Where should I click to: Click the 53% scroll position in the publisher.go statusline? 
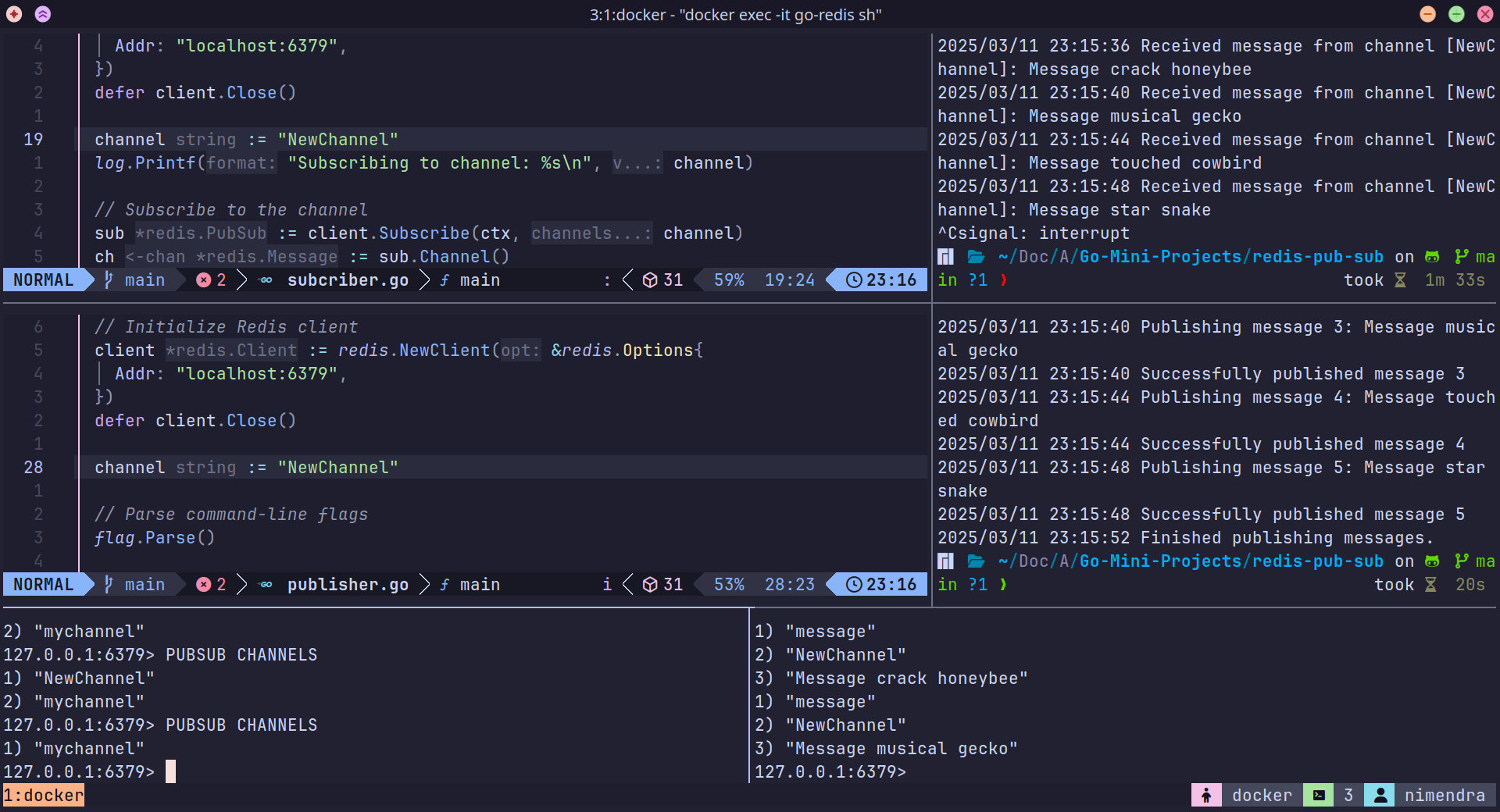[729, 584]
